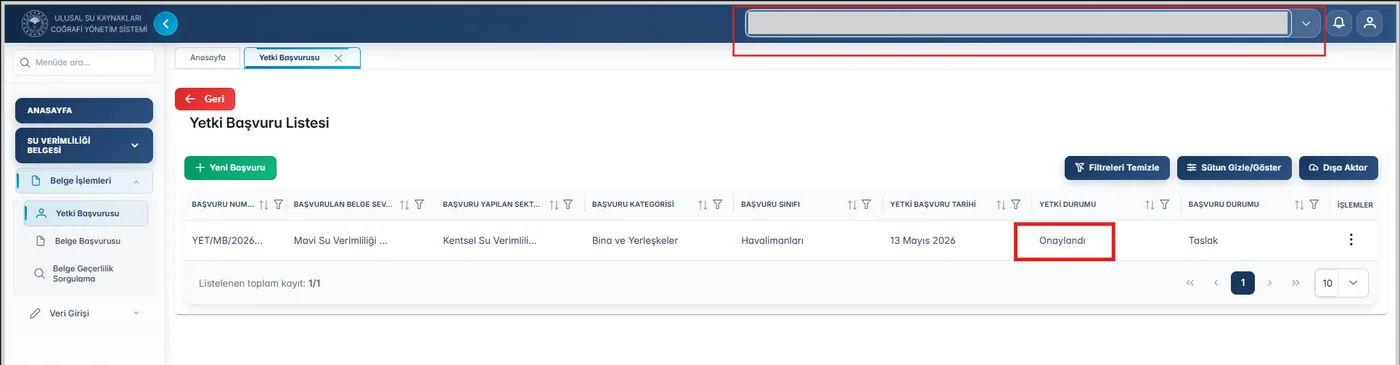
Task: Open the three-dot actions menu for the row
Action: (1351, 240)
